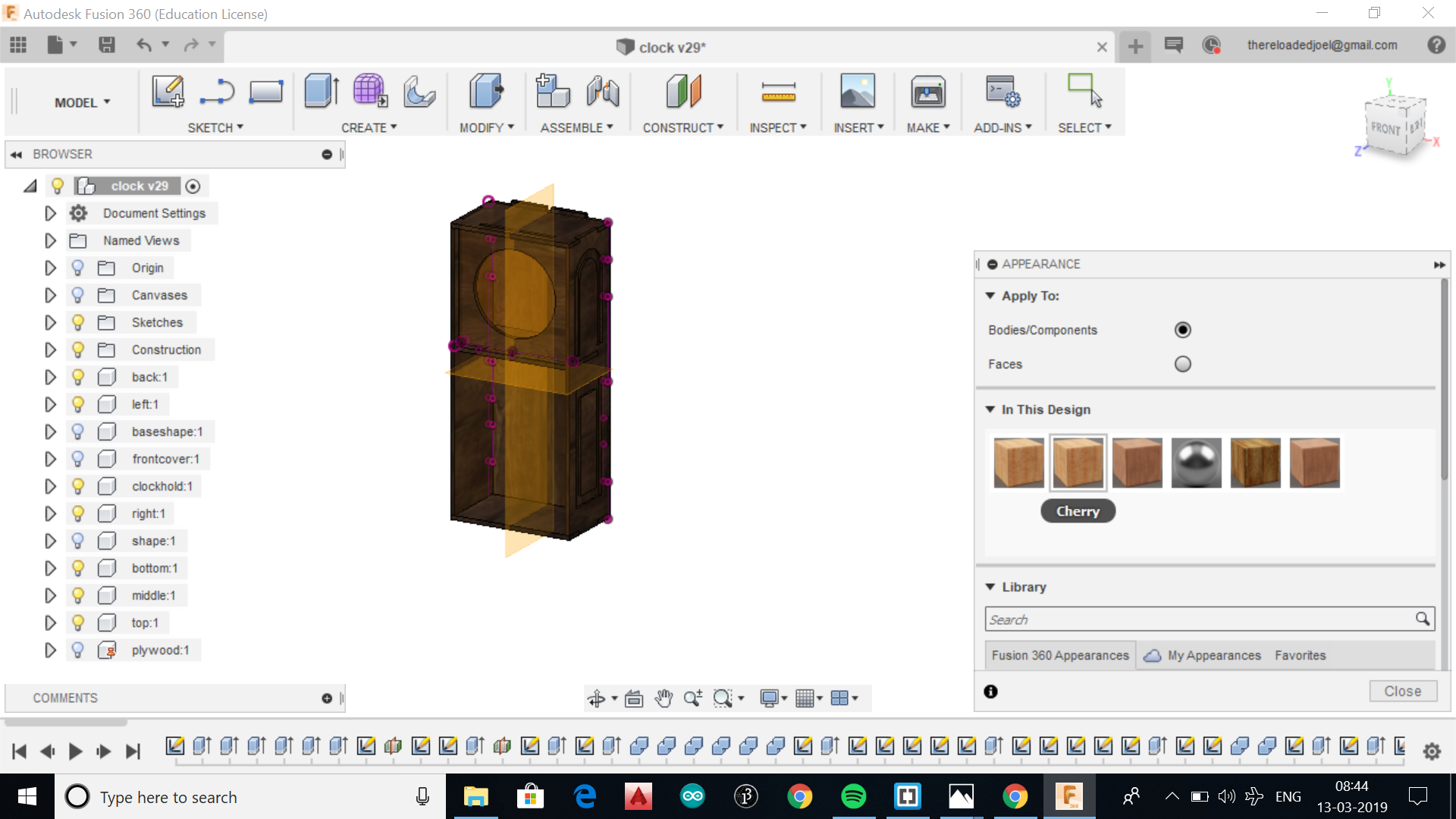The height and width of the screenshot is (819, 1456).
Task: Click the Offset Plane construct icon
Action: click(x=683, y=92)
